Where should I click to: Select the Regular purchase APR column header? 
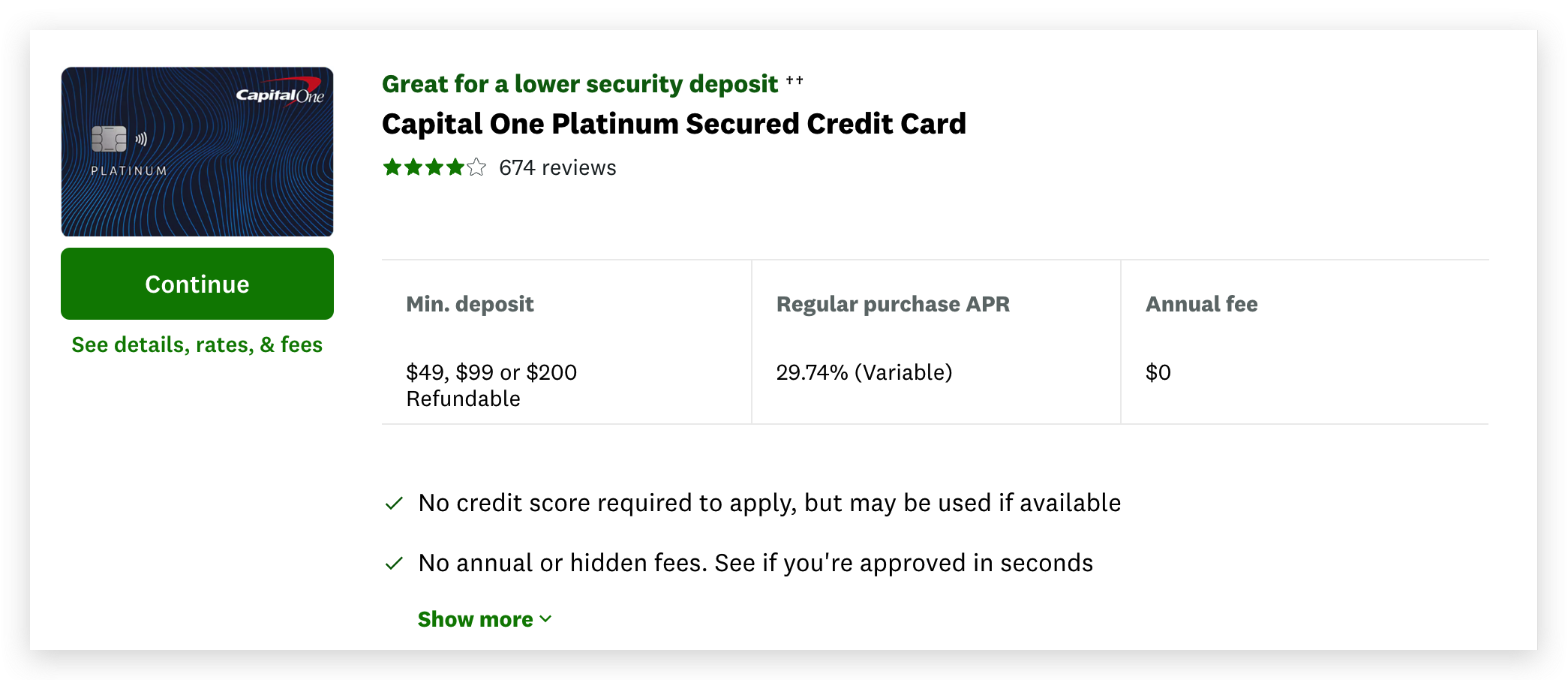click(893, 304)
